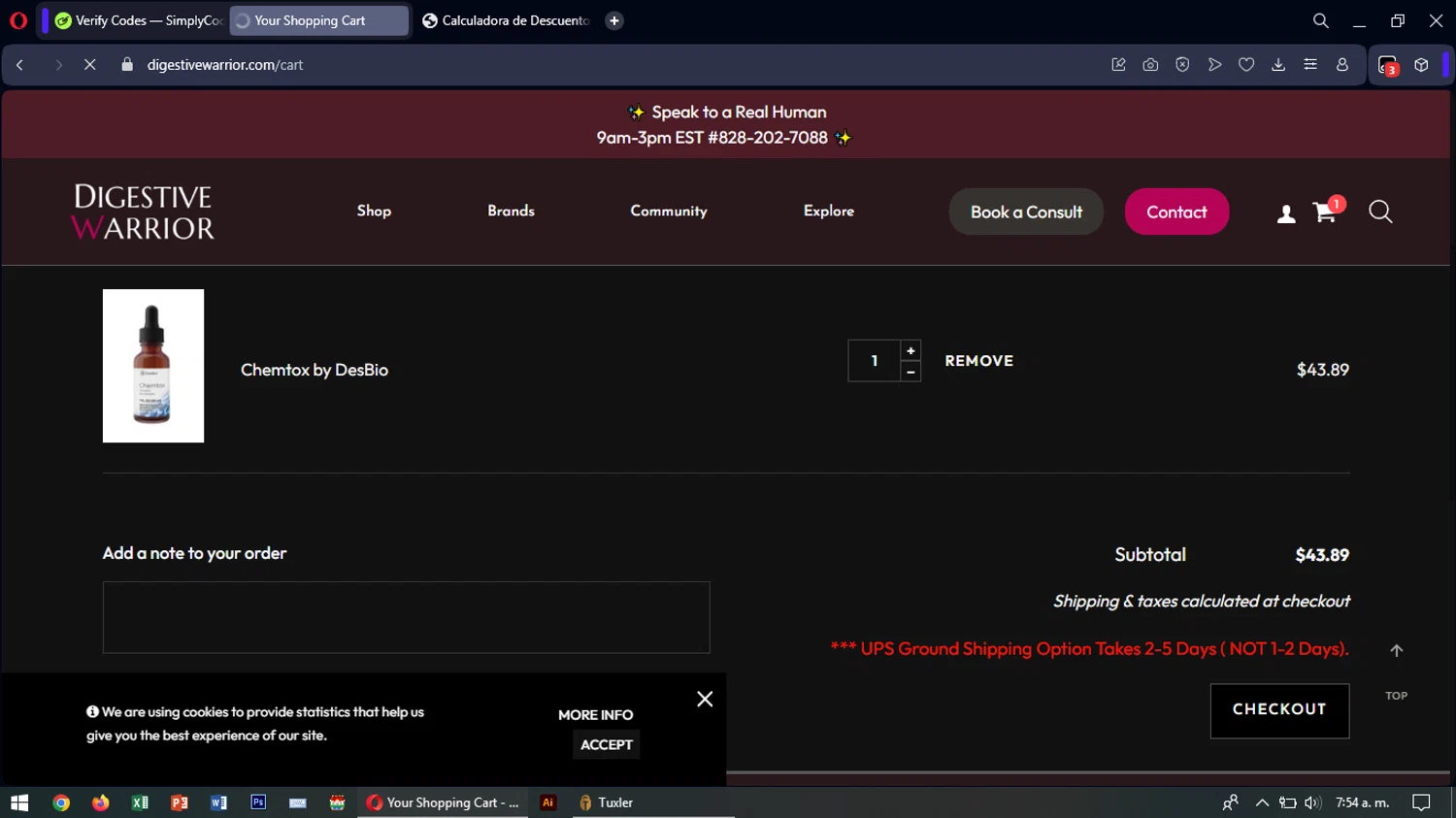Click the send/flow arrow icon in the address bar
Image resolution: width=1456 pixels, height=818 pixels.
[1214, 65]
